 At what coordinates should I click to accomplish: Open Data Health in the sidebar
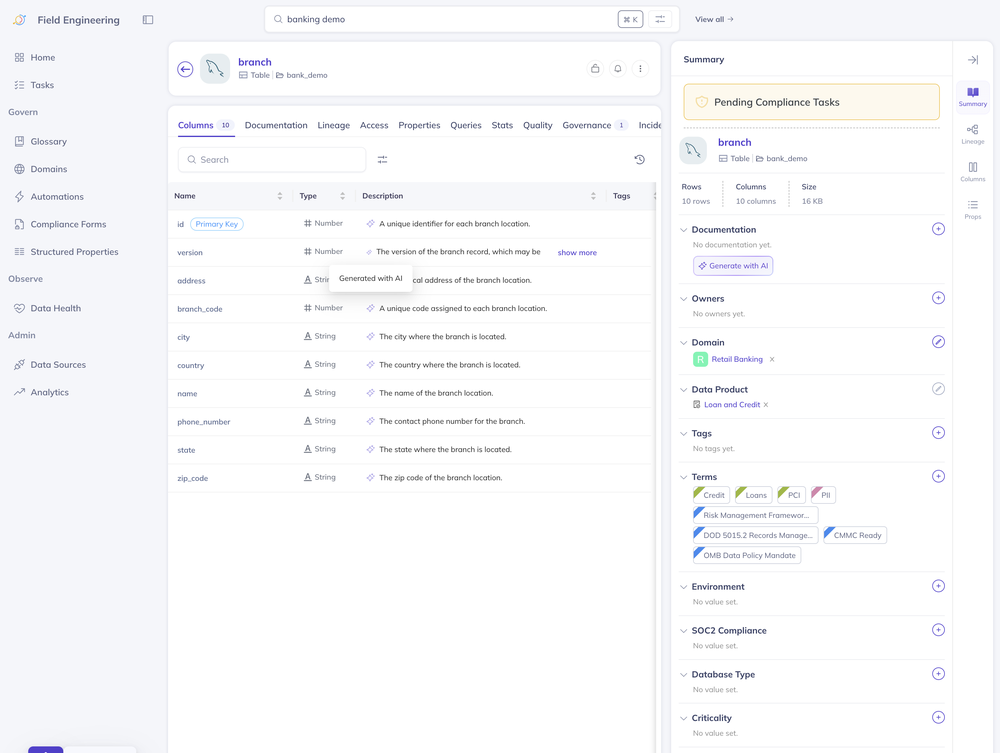pyautogui.click(x=55, y=309)
